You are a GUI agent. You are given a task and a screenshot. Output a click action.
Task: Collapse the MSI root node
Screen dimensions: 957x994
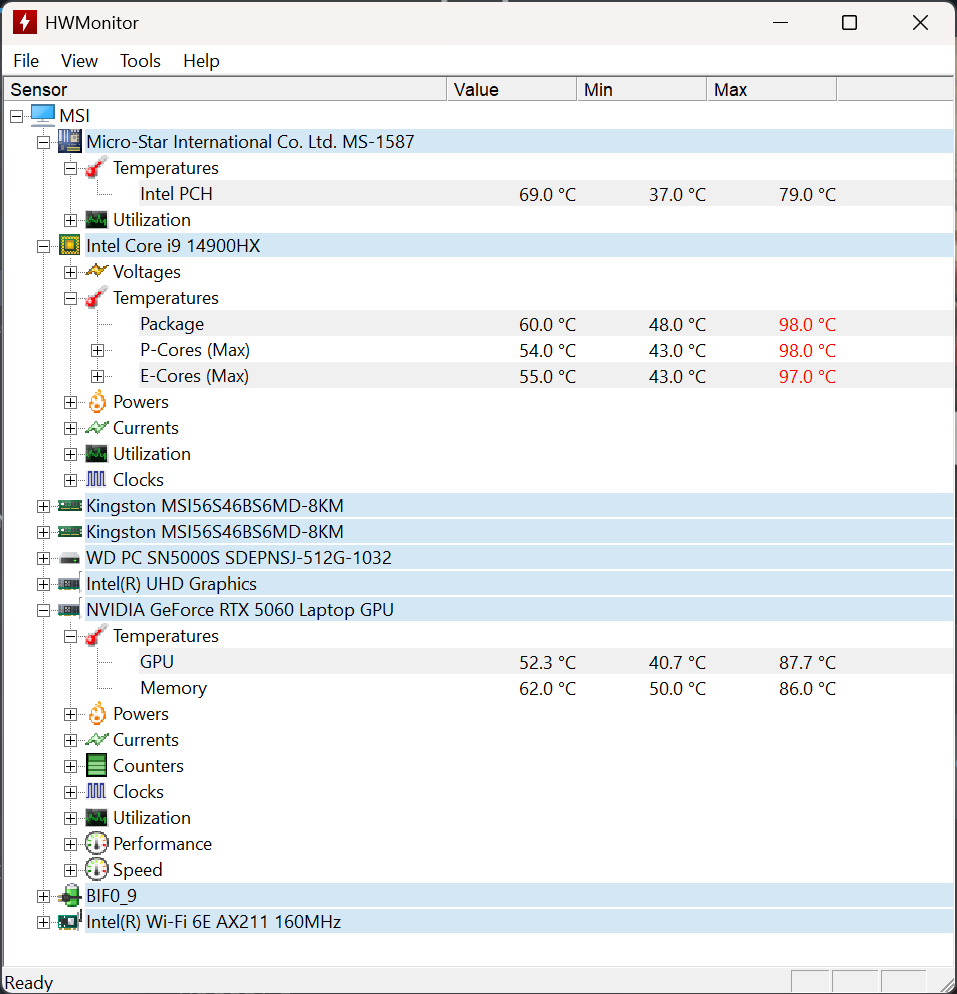(x=16, y=116)
